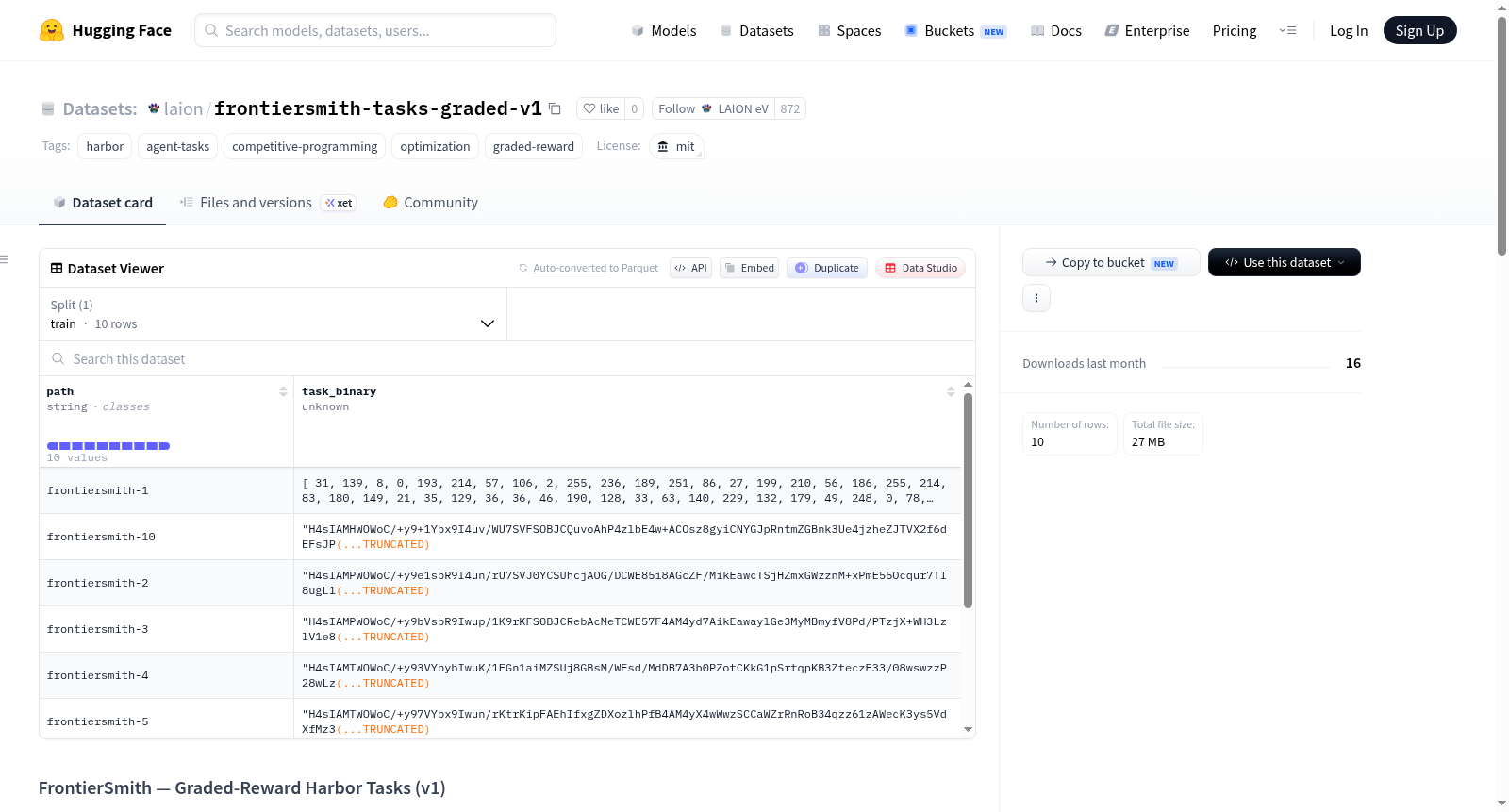Click the viewer scrollbar up arrow

click(968, 385)
